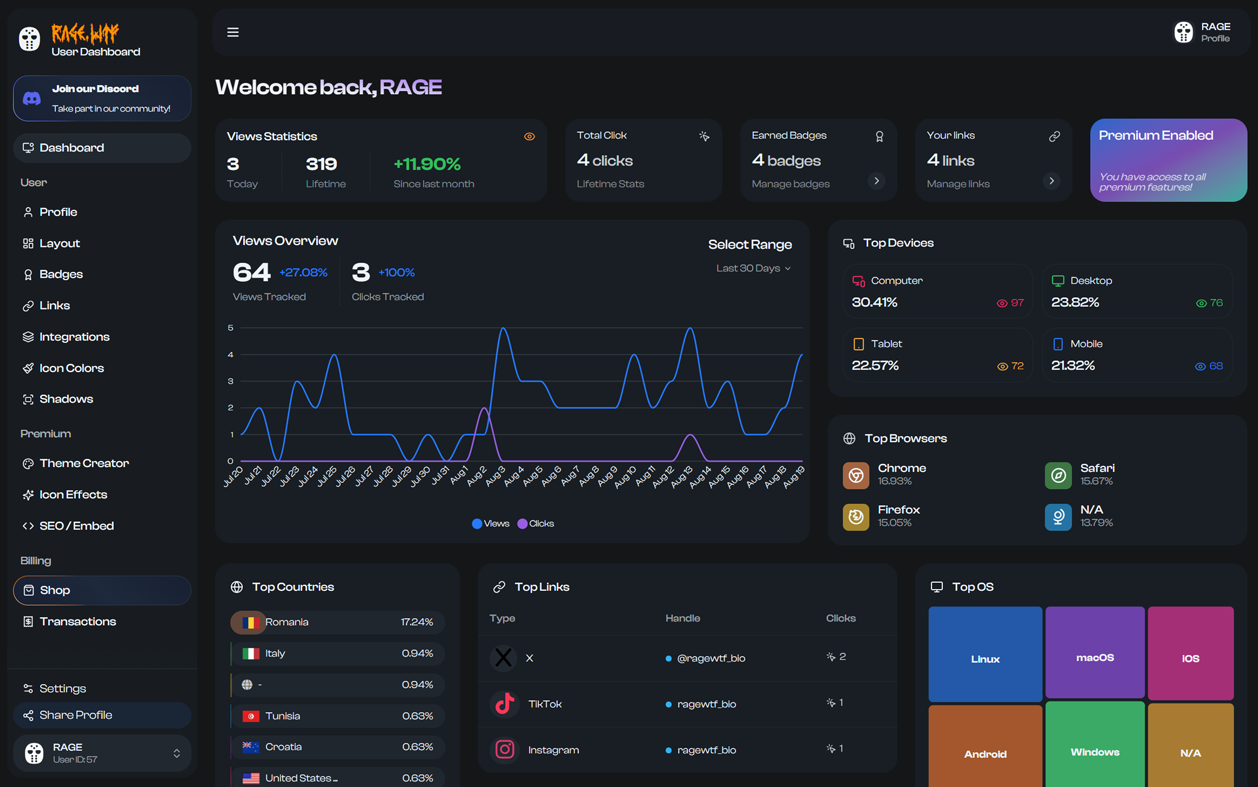1258x787 pixels.
Task: Click the Join our Discord banner
Action: pyautogui.click(x=102, y=98)
